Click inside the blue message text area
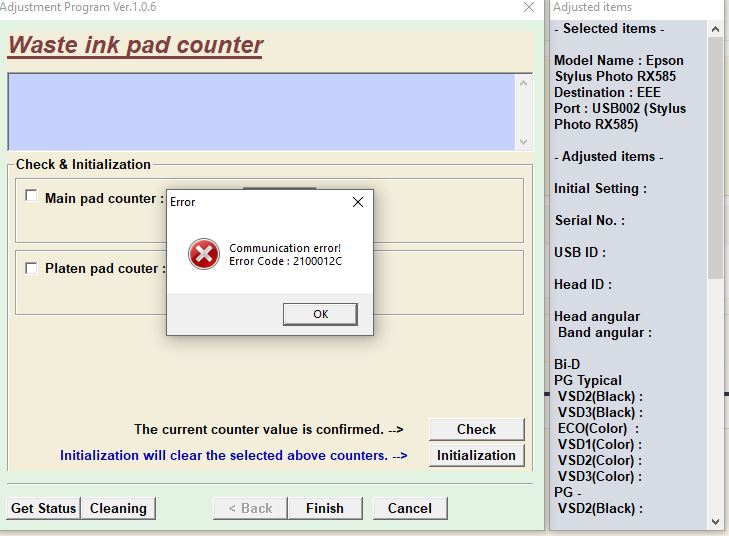The width and height of the screenshot is (729, 536). [x=260, y=111]
